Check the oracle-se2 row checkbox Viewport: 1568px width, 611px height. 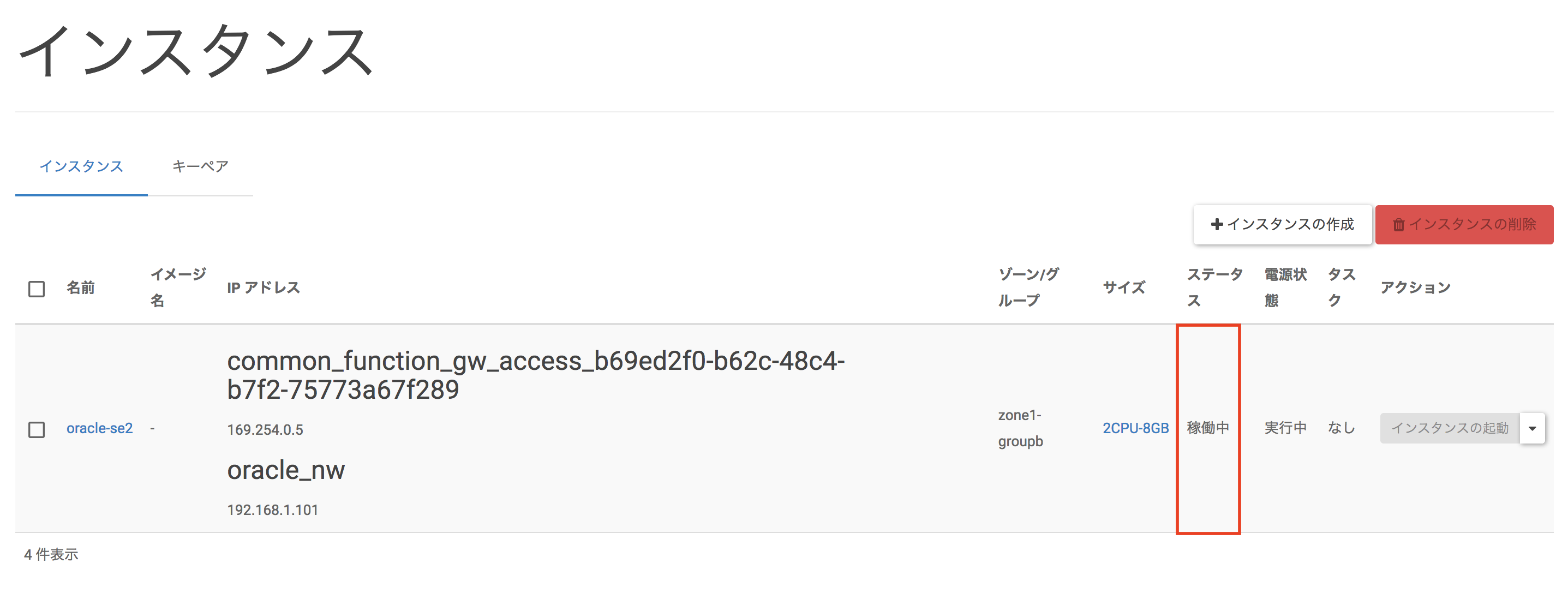tap(37, 430)
